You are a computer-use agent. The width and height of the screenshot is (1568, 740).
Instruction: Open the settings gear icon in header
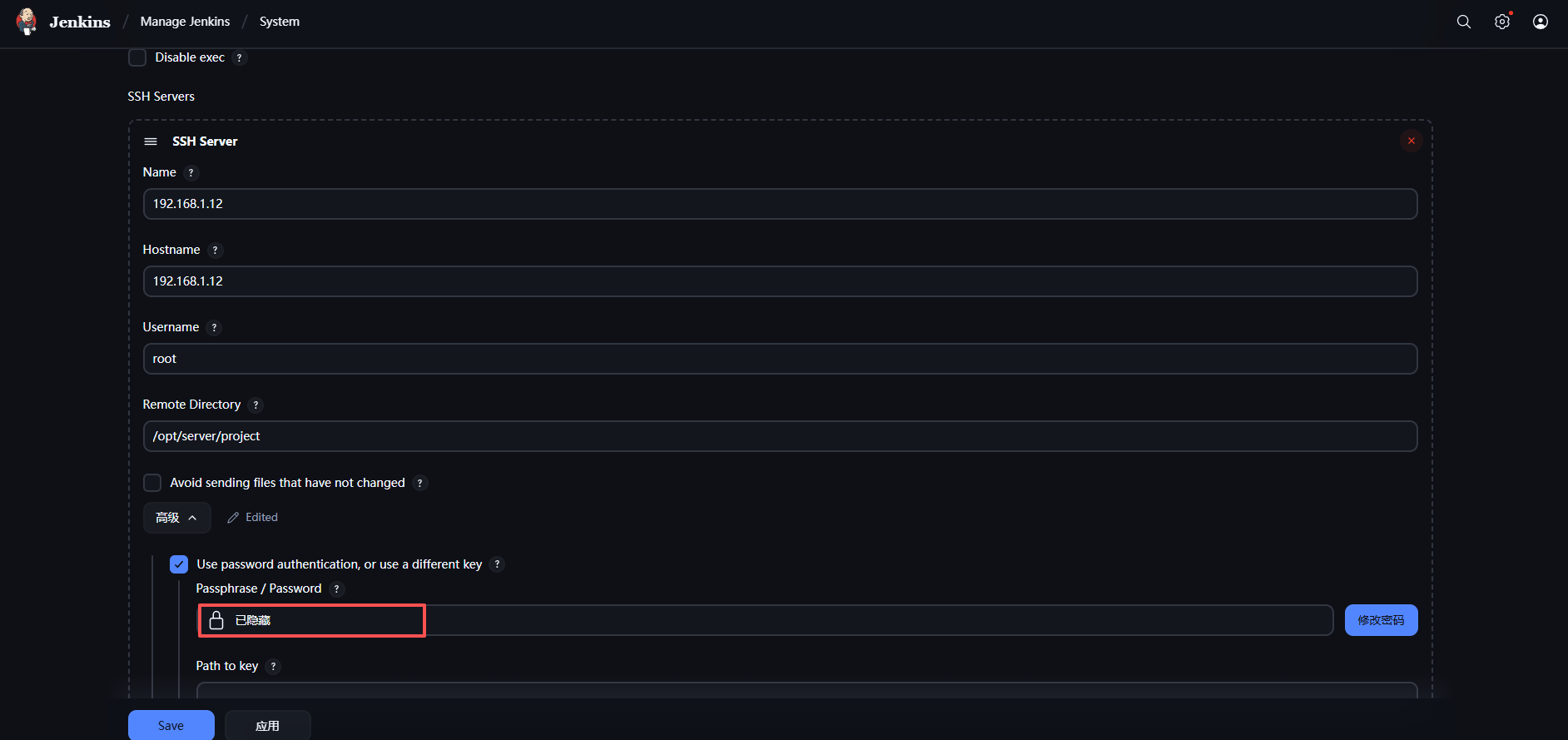point(1502,22)
